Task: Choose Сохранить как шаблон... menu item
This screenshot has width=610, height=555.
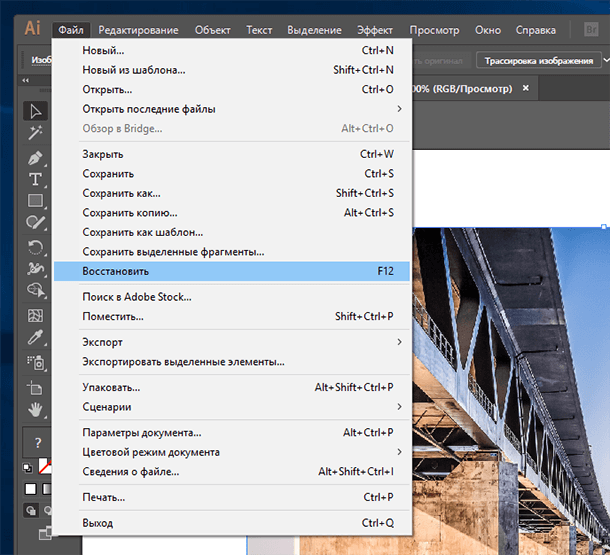Action: (x=232, y=232)
